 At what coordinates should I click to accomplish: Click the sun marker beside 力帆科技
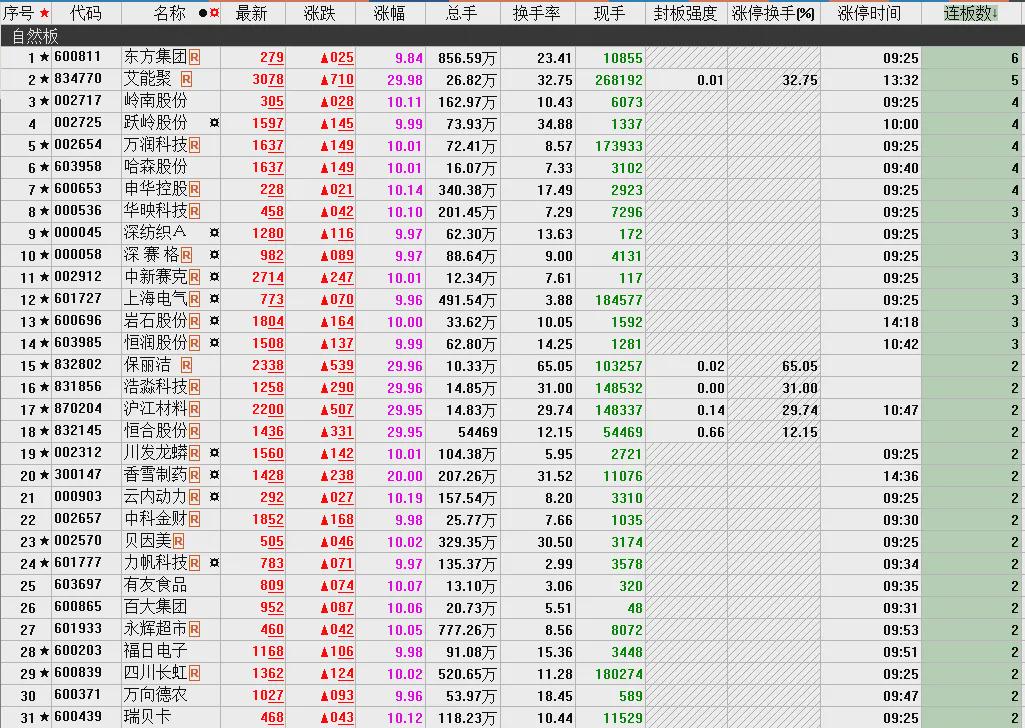[214, 563]
